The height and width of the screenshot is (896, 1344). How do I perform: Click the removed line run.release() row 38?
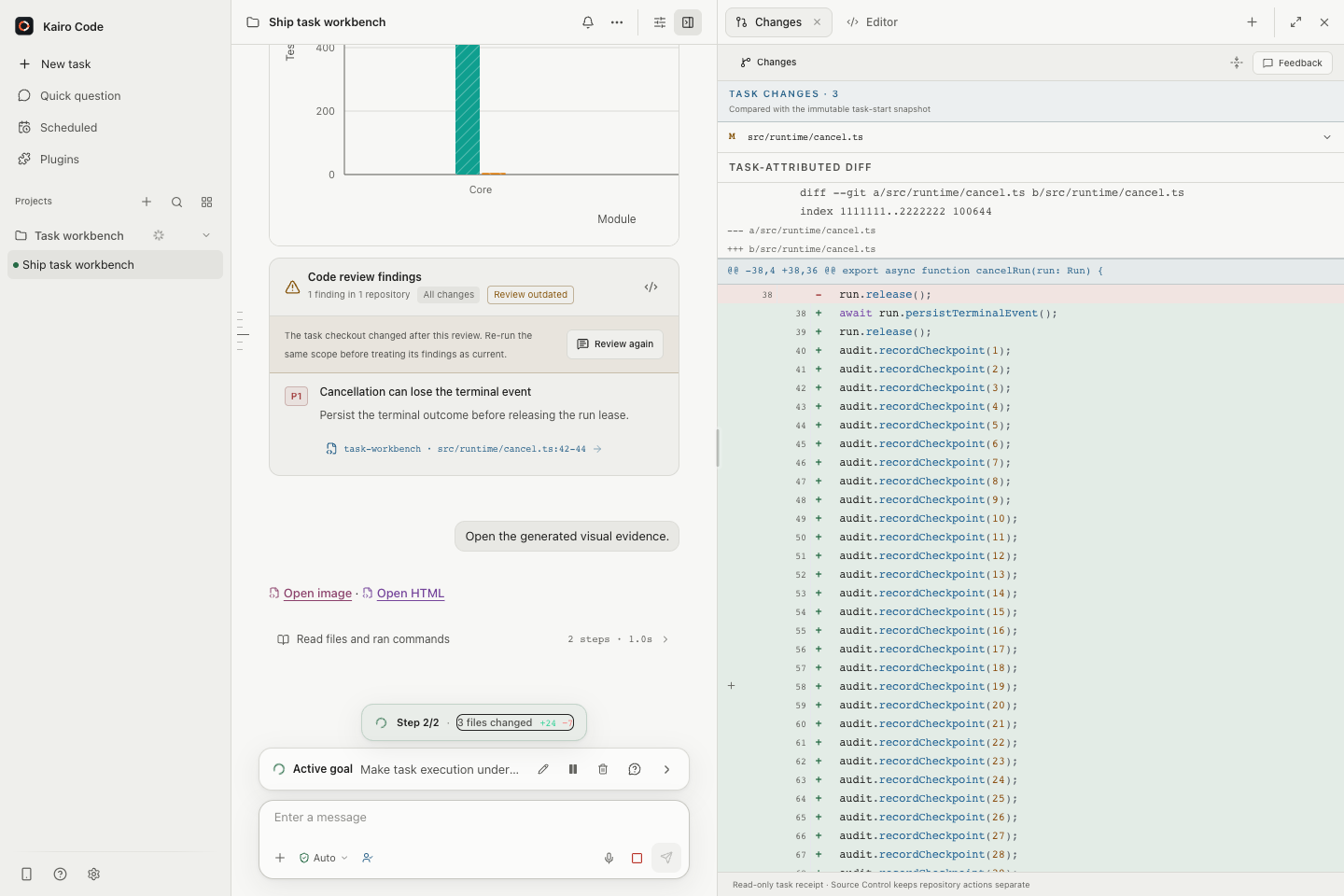tap(1030, 295)
